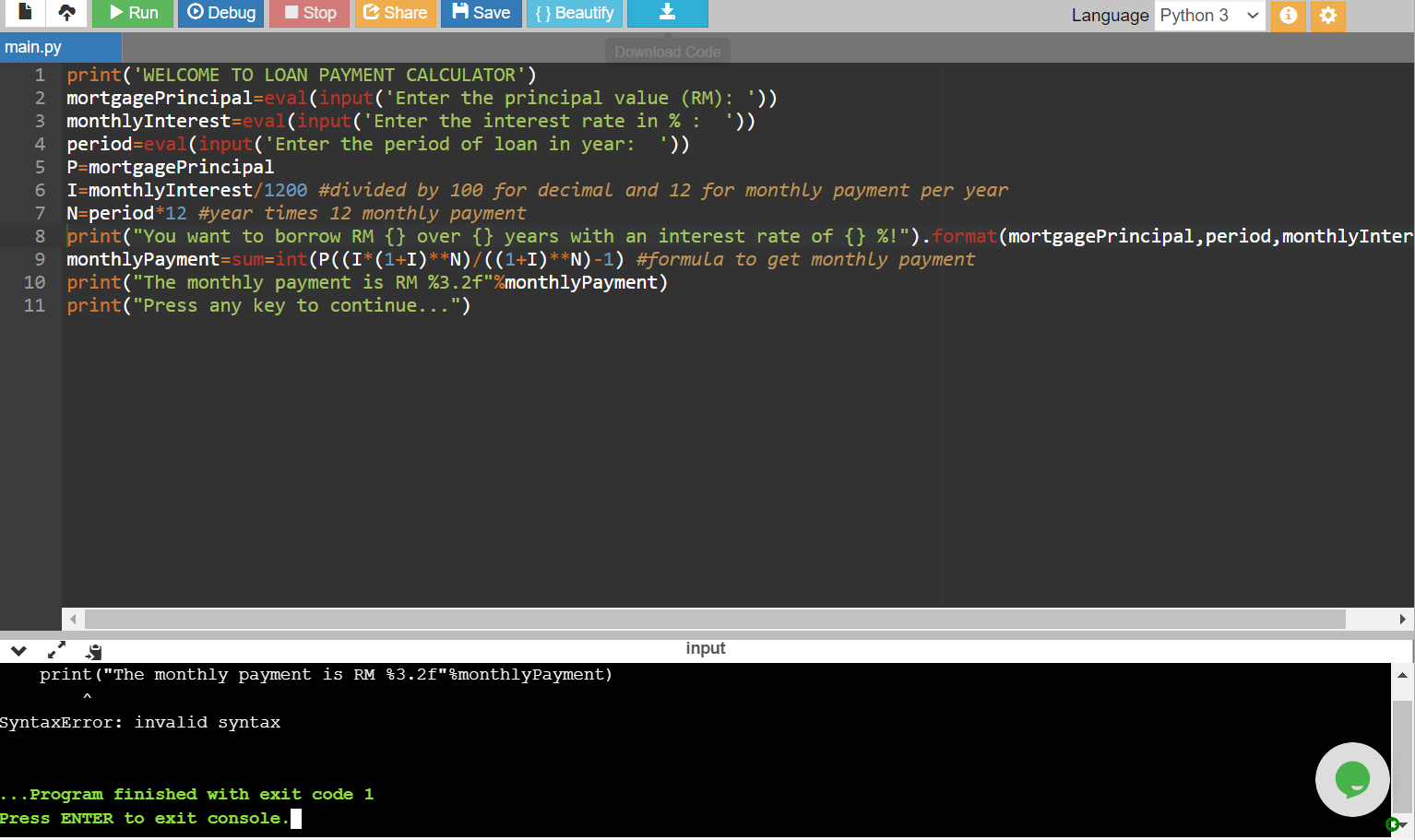Viewport: 1415px width, 840px height.
Task: Share the current code
Action: (396, 14)
